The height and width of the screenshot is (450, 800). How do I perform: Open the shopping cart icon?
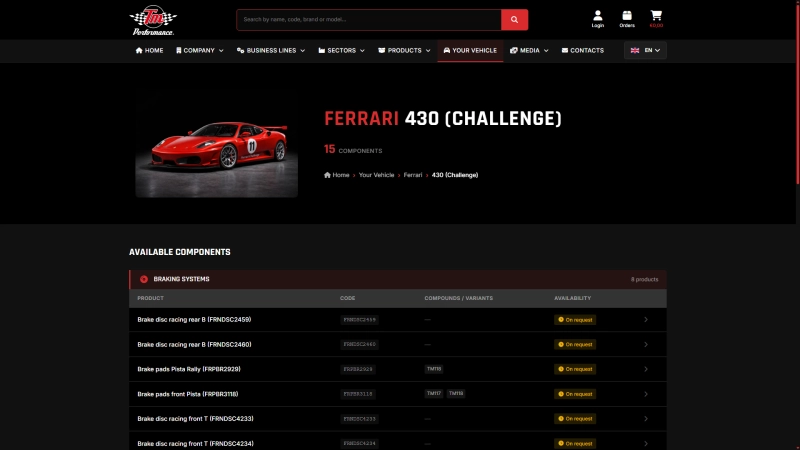[x=656, y=18]
